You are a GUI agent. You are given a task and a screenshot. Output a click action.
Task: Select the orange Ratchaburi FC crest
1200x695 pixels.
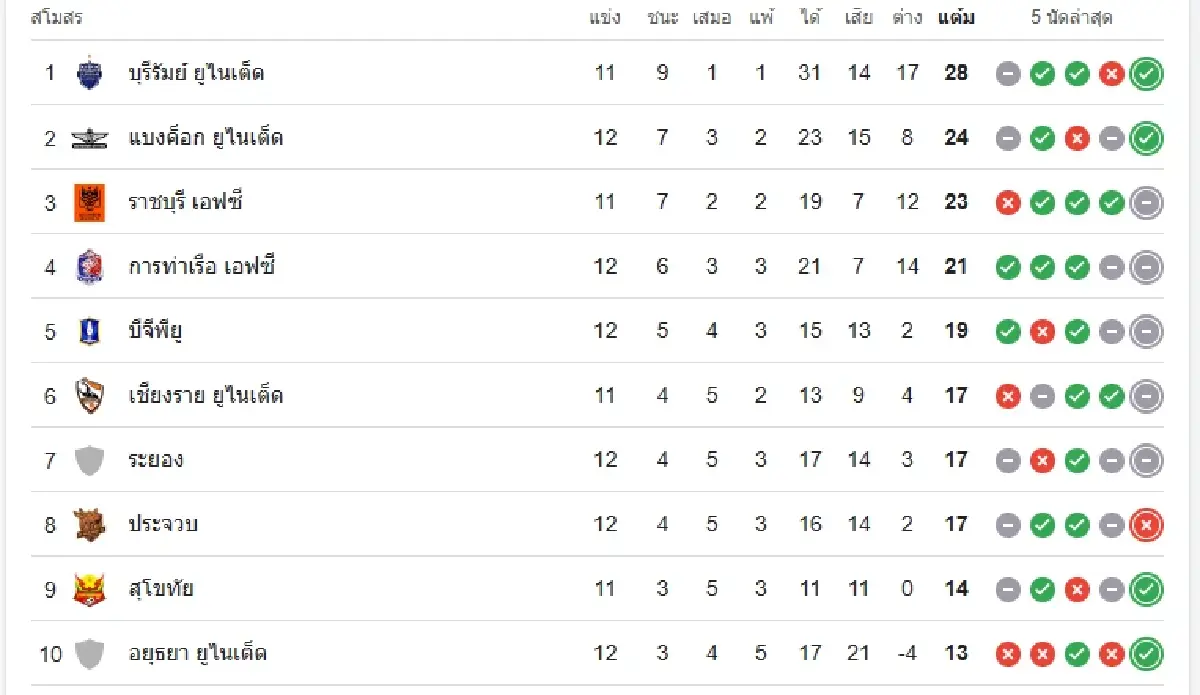(89, 203)
